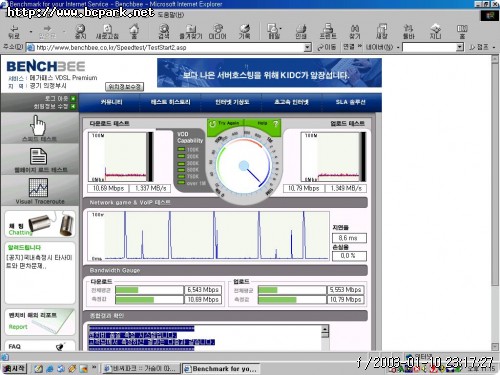
Task: Click the Naver toolbar search input
Action: (429, 47)
